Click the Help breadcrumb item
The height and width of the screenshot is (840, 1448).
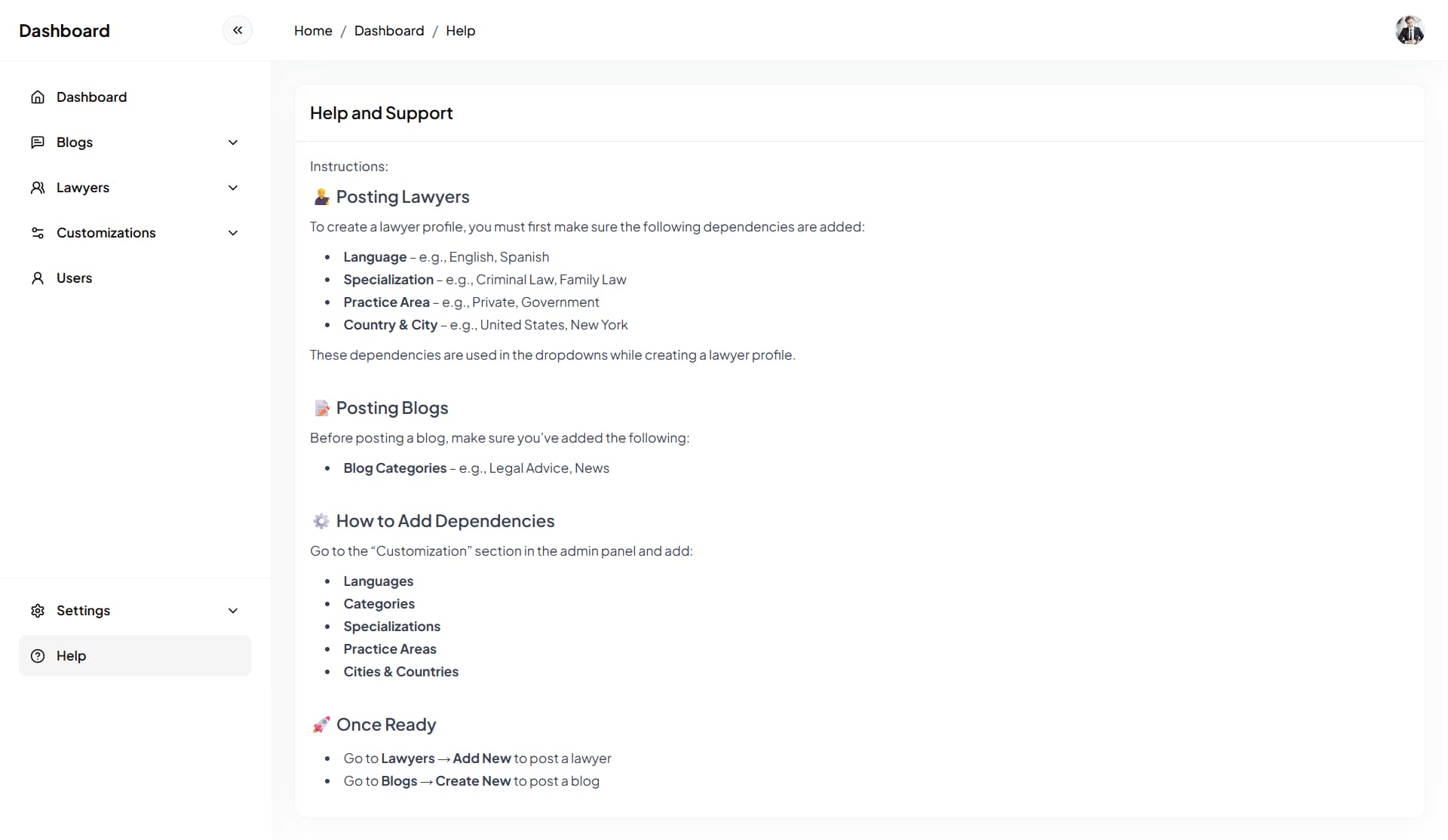(460, 31)
